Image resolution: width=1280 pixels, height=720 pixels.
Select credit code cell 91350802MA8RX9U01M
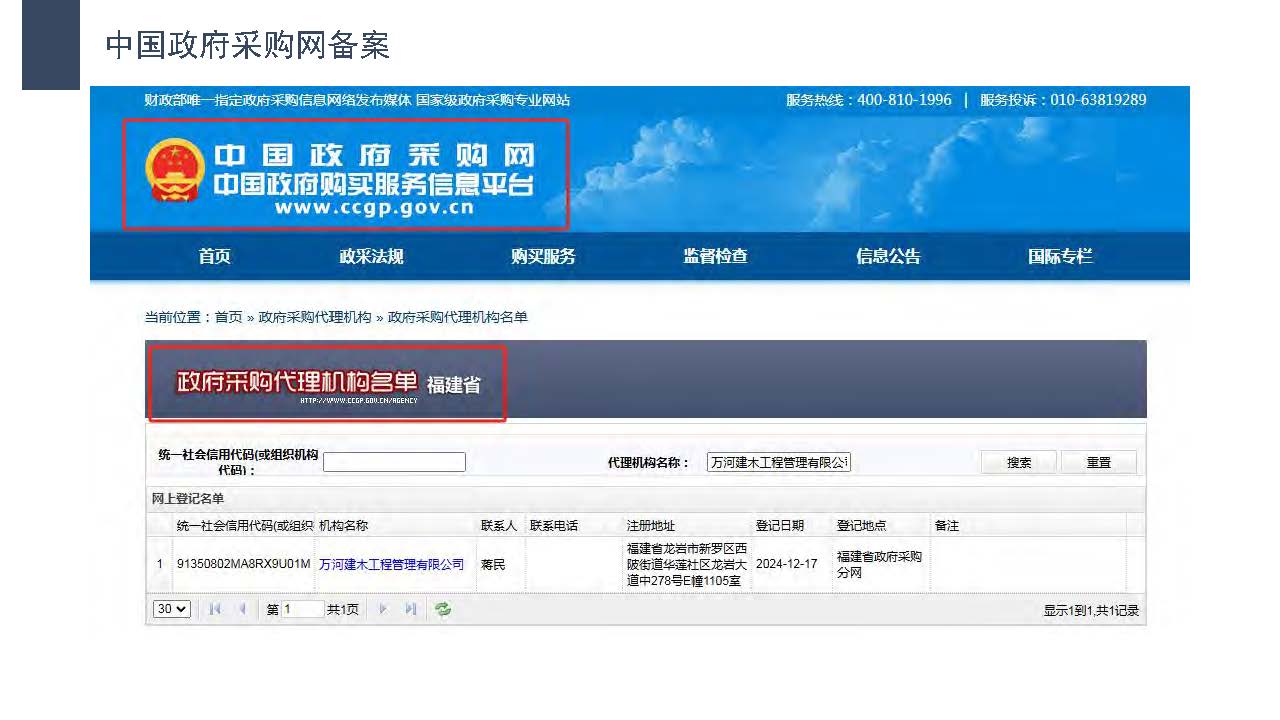click(244, 564)
